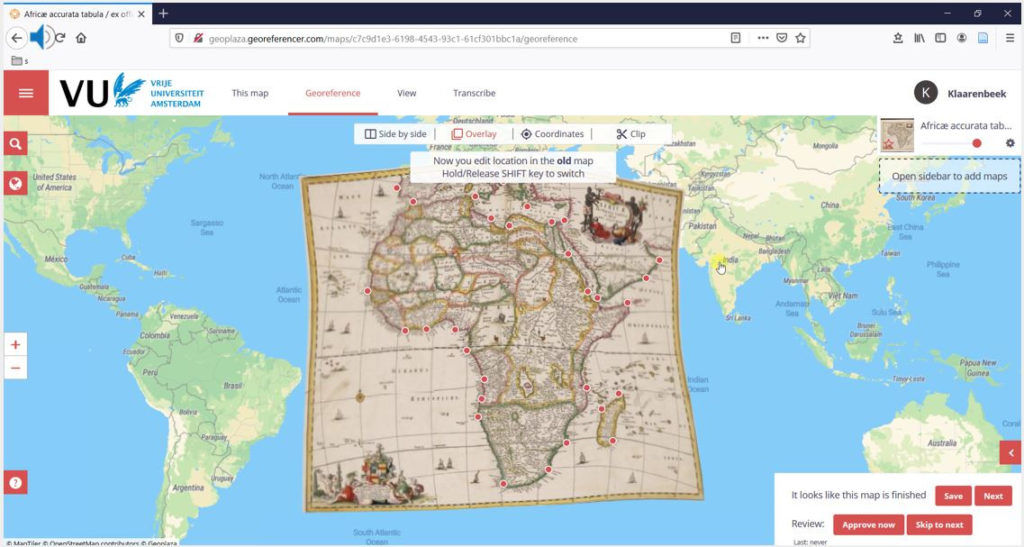Click the Approve now button
Viewport: 1024px width, 547px height.
coord(868,524)
